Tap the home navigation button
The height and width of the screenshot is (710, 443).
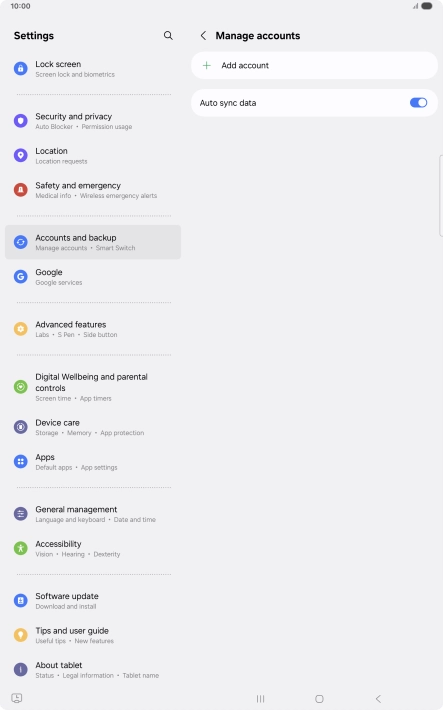click(319, 699)
